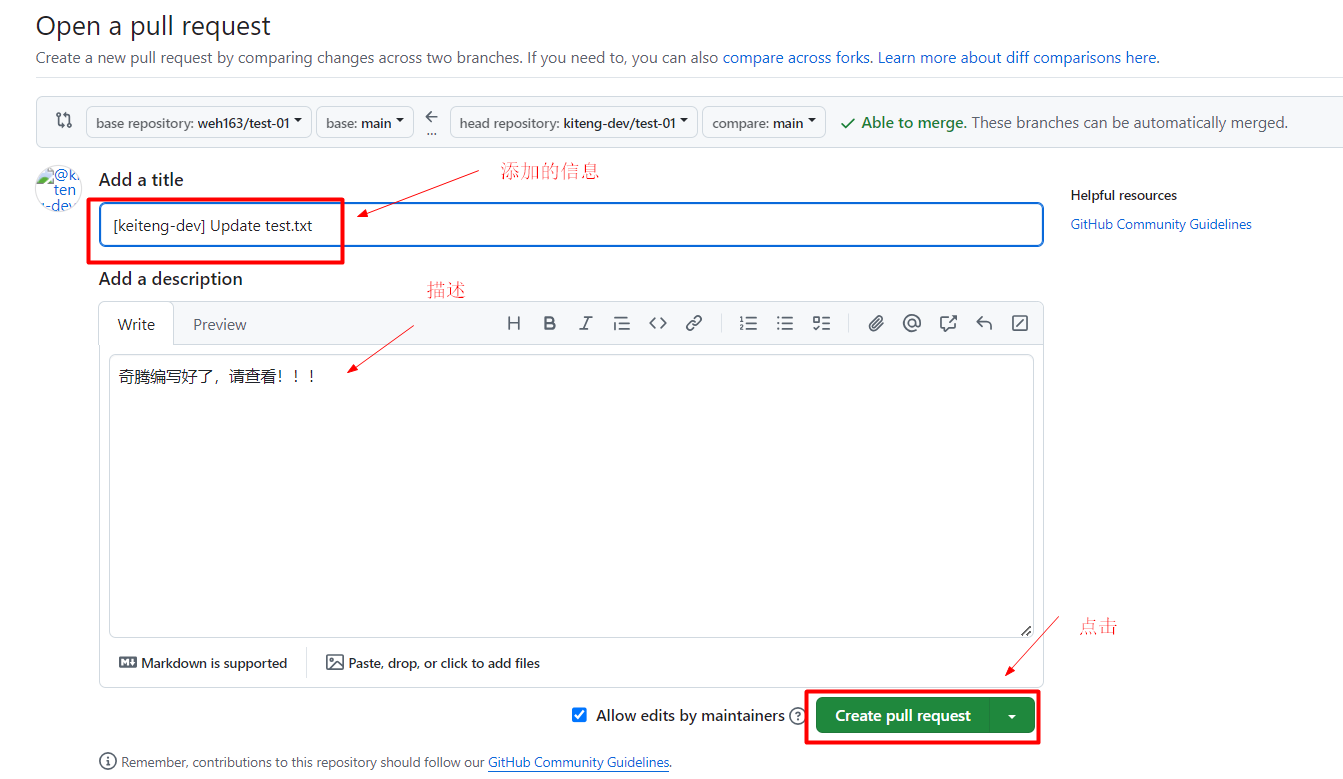
Task: Open the GitHub Community Guidelines link in the footer
Action: pos(578,762)
